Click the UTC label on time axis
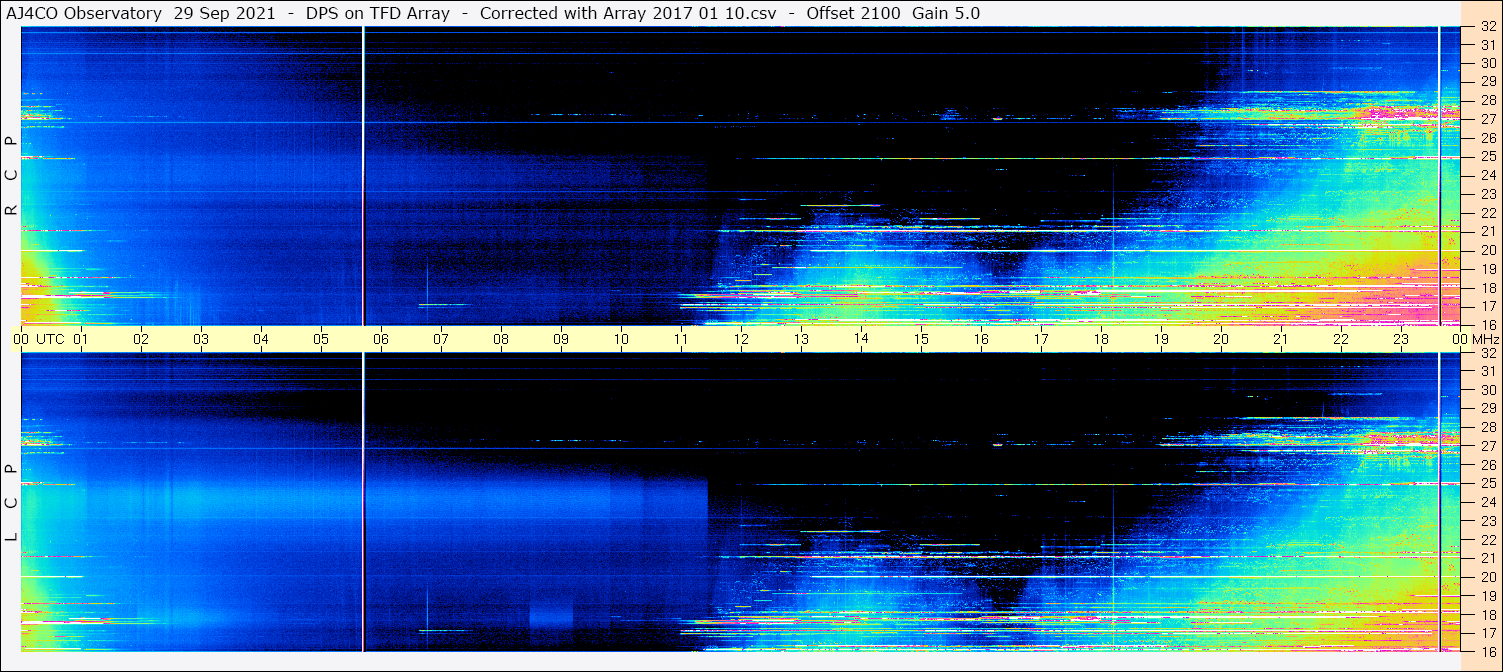 click(x=50, y=339)
